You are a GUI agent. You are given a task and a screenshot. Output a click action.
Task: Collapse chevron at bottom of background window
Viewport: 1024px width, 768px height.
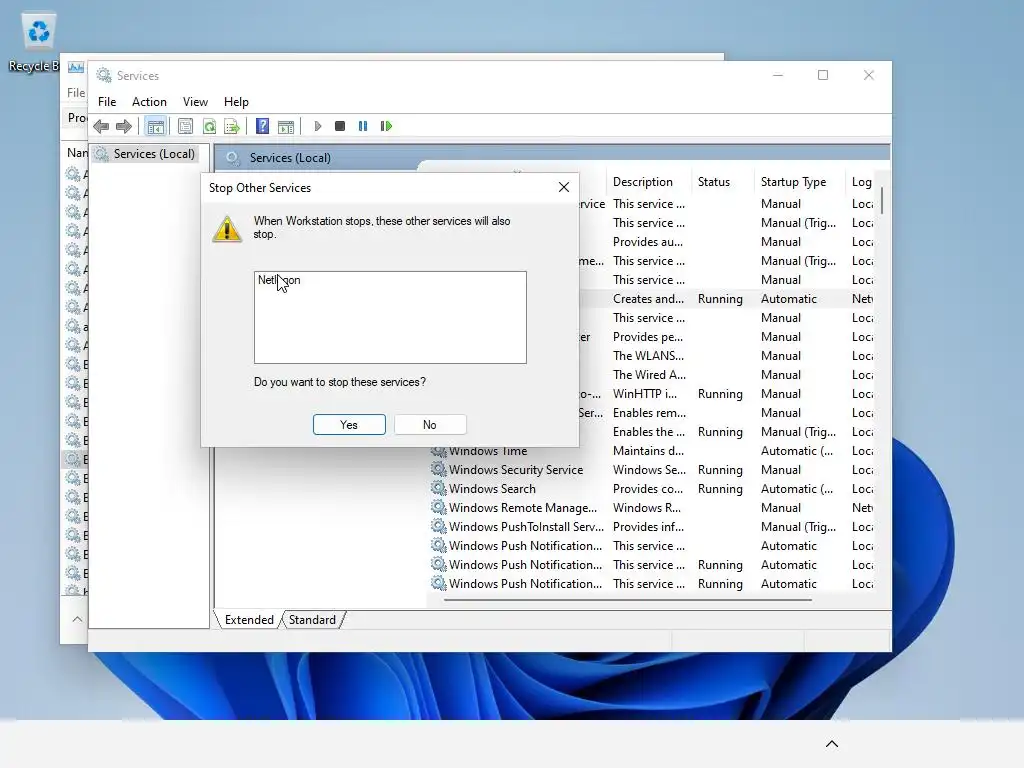point(77,618)
